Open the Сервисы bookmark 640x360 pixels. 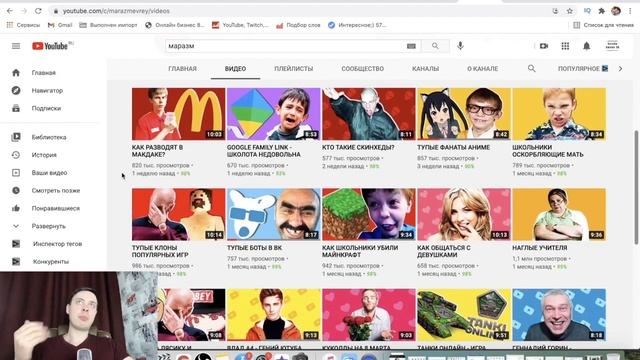(x=24, y=25)
